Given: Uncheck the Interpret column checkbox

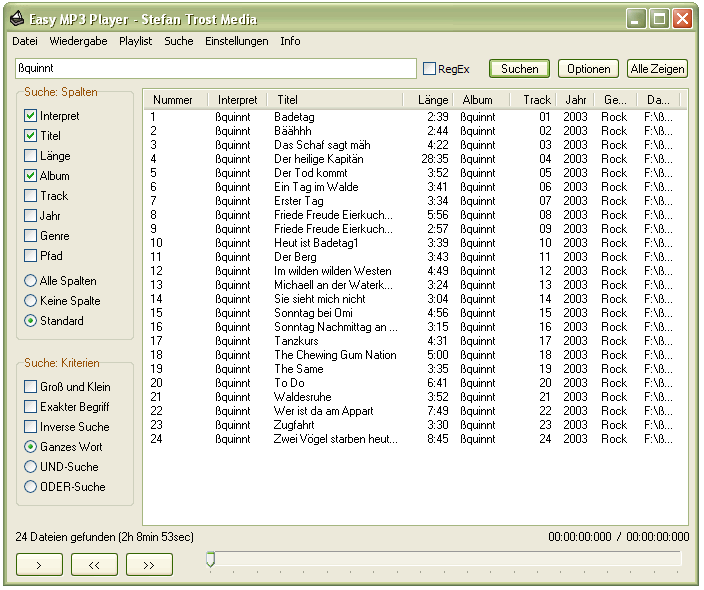Looking at the screenshot, I should tap(30, 116).
